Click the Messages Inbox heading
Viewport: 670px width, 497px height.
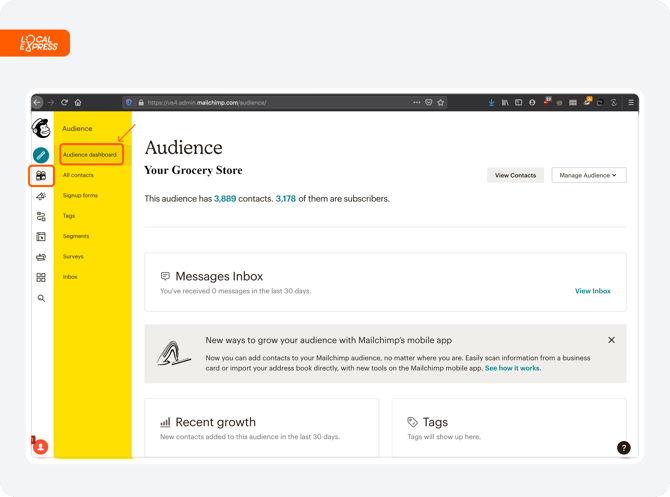[x=219, y=276]
